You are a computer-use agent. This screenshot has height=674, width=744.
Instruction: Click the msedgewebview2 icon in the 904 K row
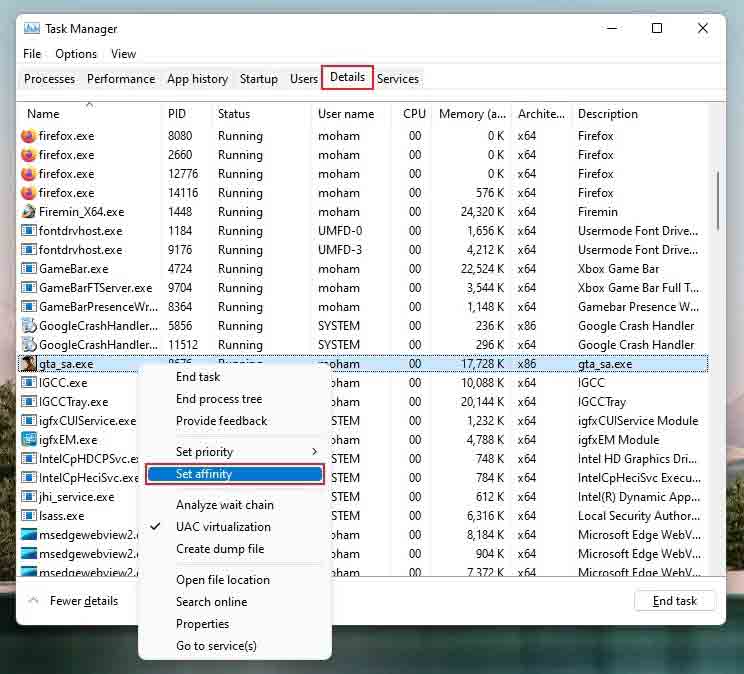(x=28, y=553)
